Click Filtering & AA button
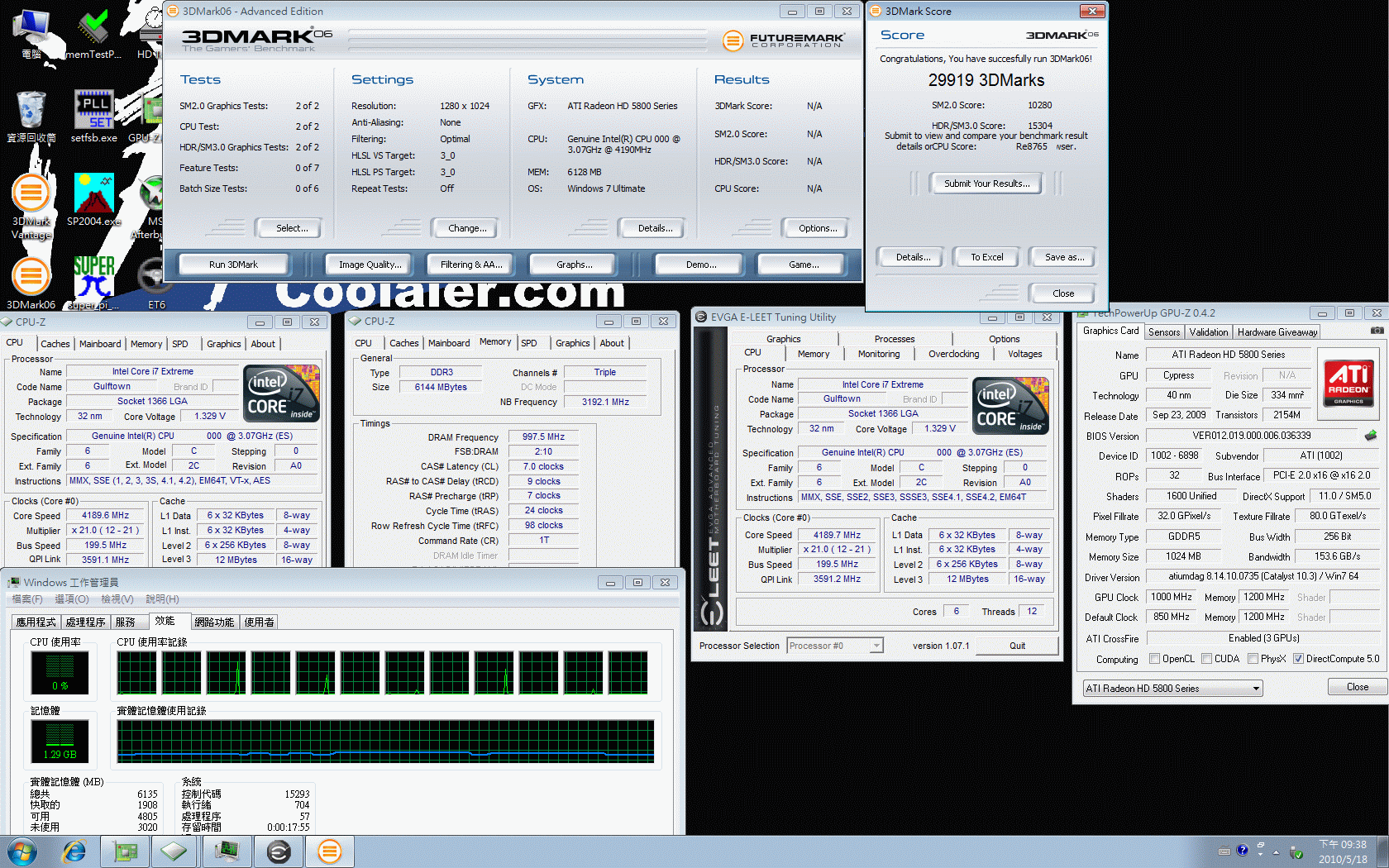This screenshot has height=868, width=1389. (470, 265)
